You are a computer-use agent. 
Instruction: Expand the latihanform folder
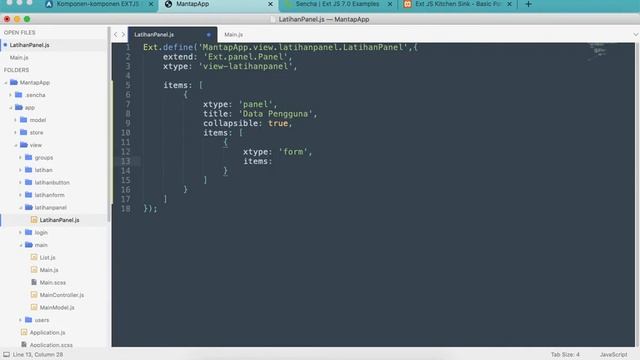tap(20, 195)
